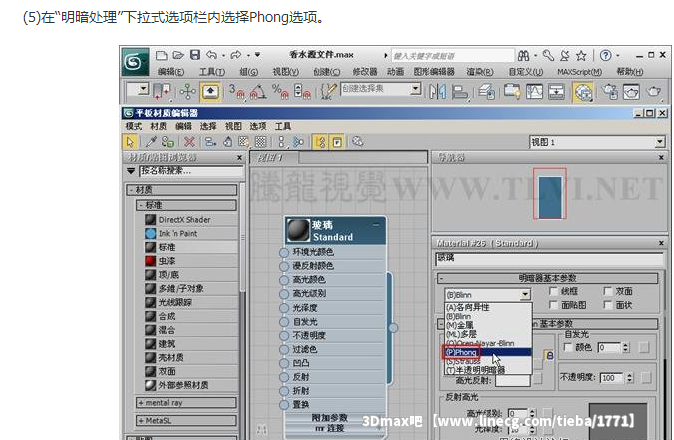Click the layer manager icon
Screen dimensions: 674x440
pyautogui.click(x=486, y=92)
